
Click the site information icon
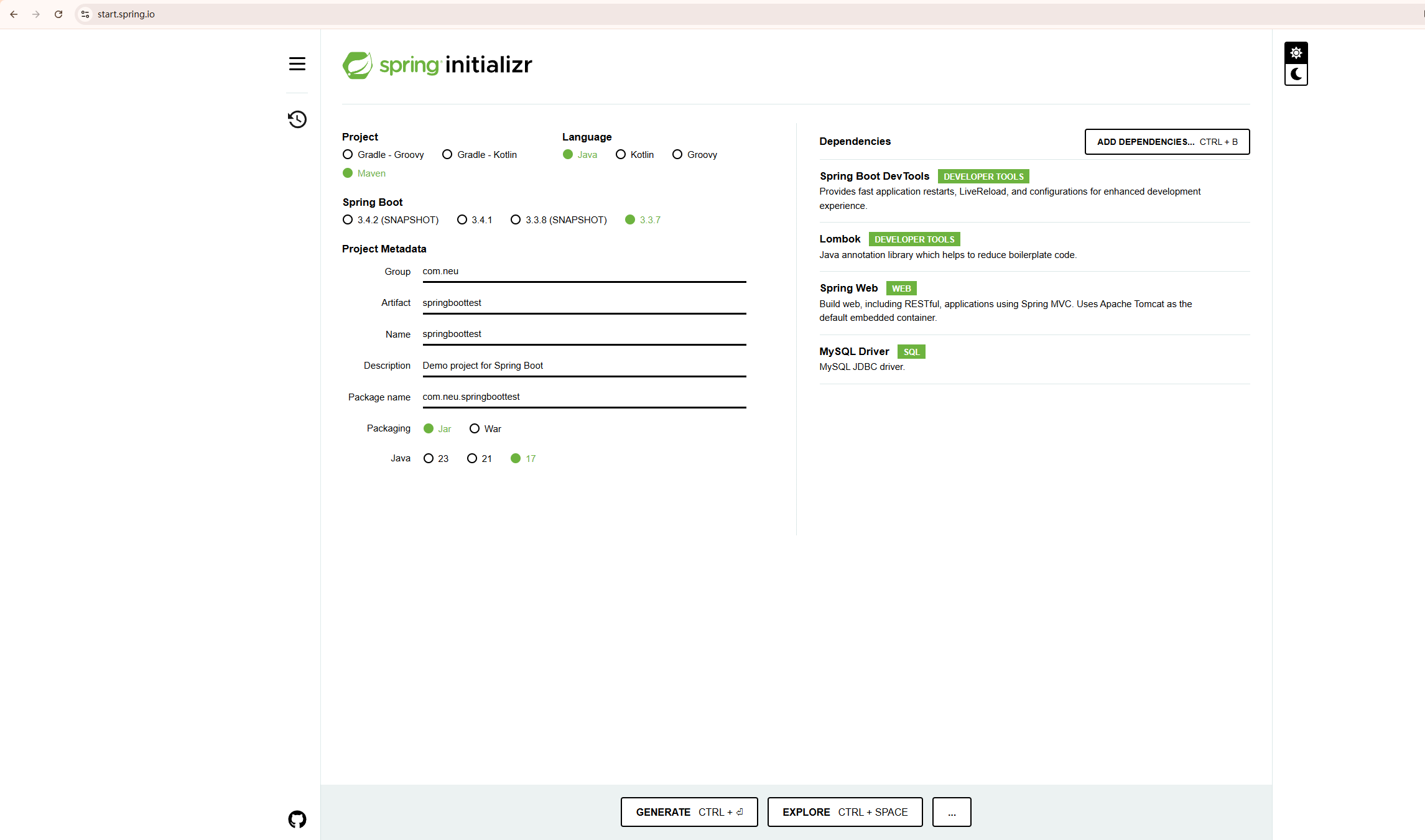[85, 14]
